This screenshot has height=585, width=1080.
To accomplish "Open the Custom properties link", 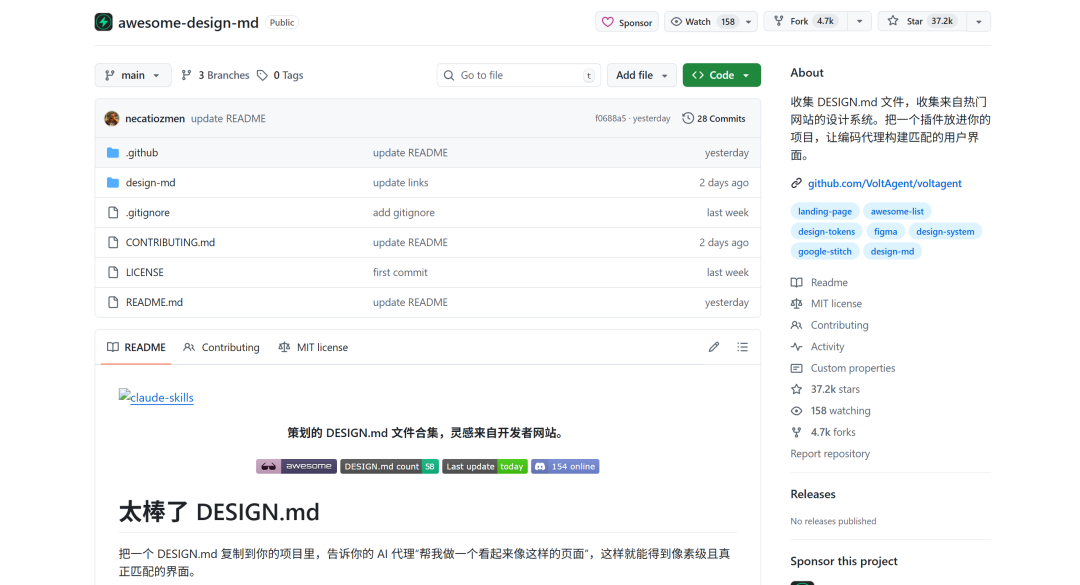I will (x=843, y=368).
